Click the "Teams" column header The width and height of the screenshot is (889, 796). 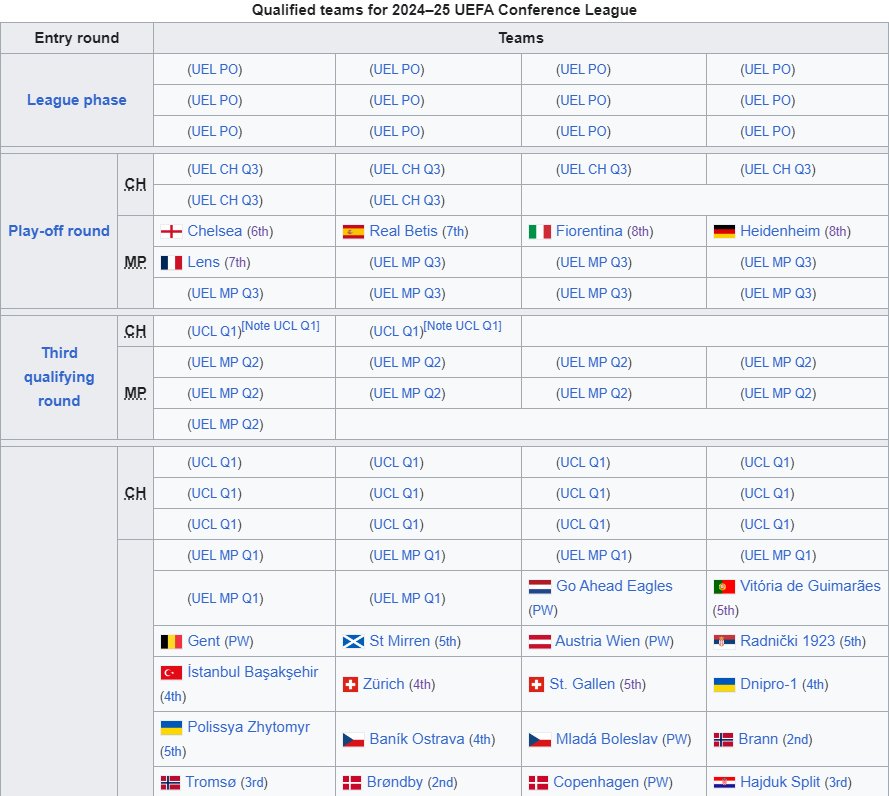tap(521, 38)
